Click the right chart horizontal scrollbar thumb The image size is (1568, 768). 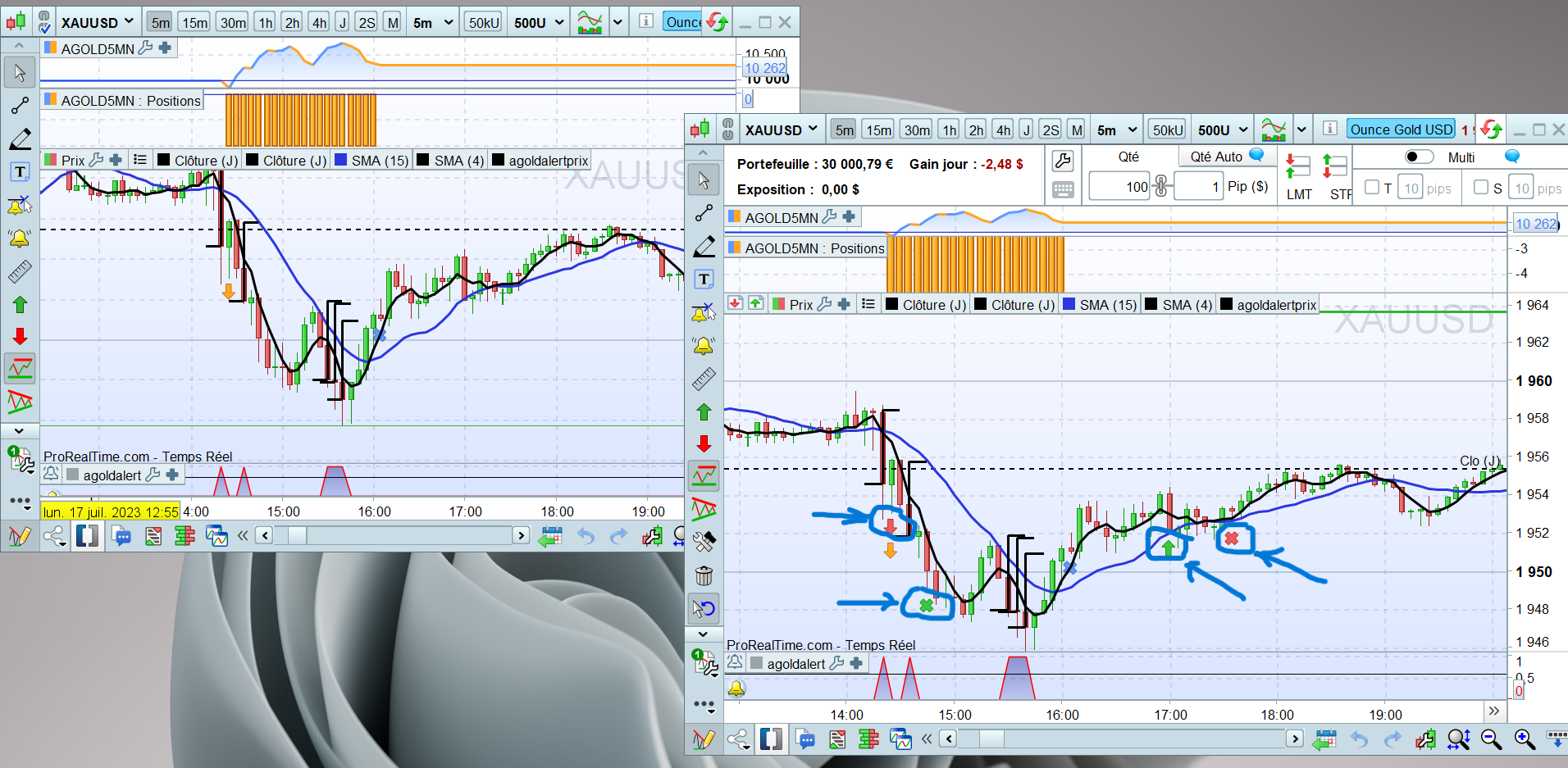coord(991,738)
